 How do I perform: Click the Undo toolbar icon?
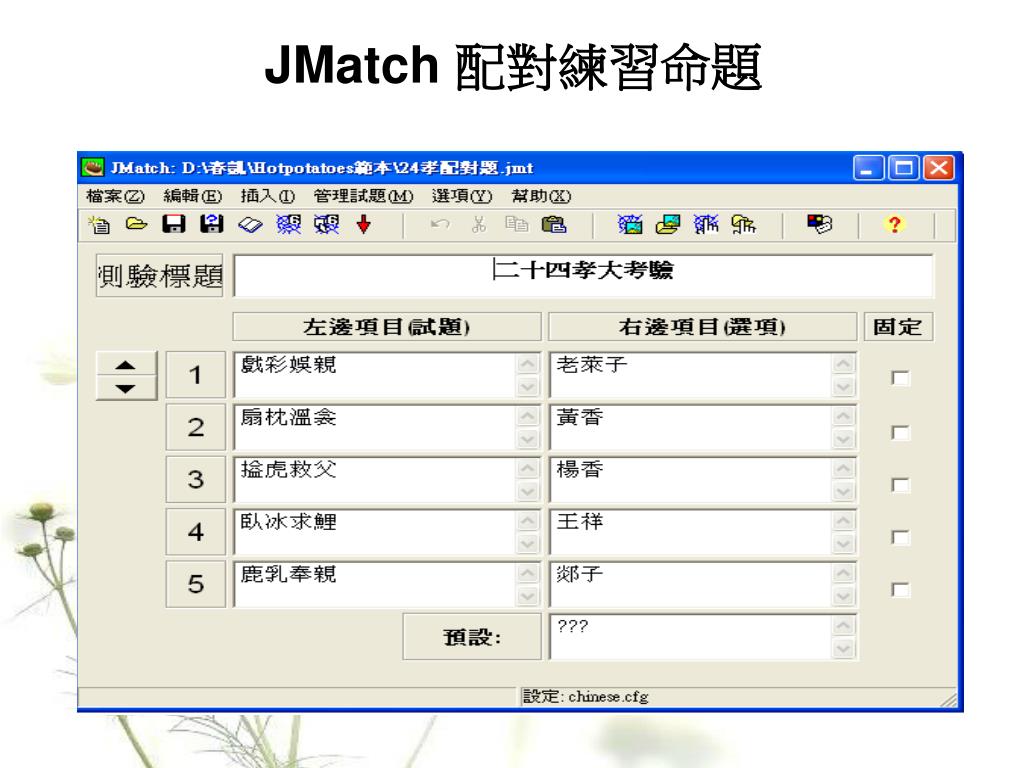coord(440,224)
